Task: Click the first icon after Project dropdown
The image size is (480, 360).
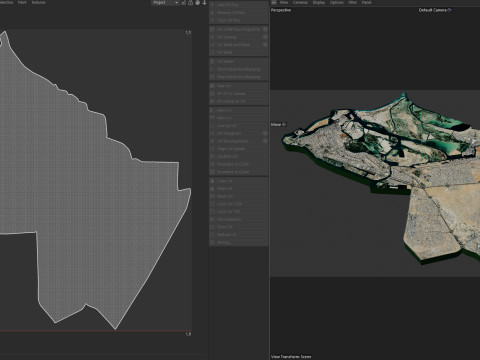Action: tap(184, 3)
